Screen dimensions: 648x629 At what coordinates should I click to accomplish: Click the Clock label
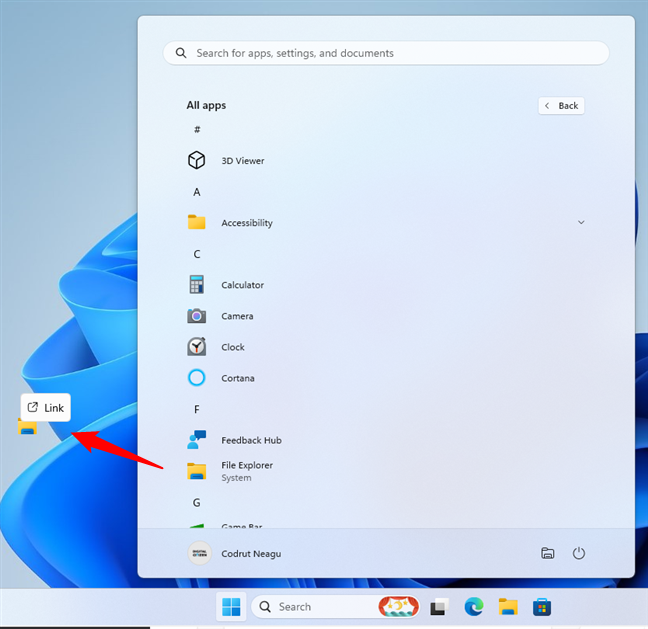pyautogui.click(x=233, y=347)
